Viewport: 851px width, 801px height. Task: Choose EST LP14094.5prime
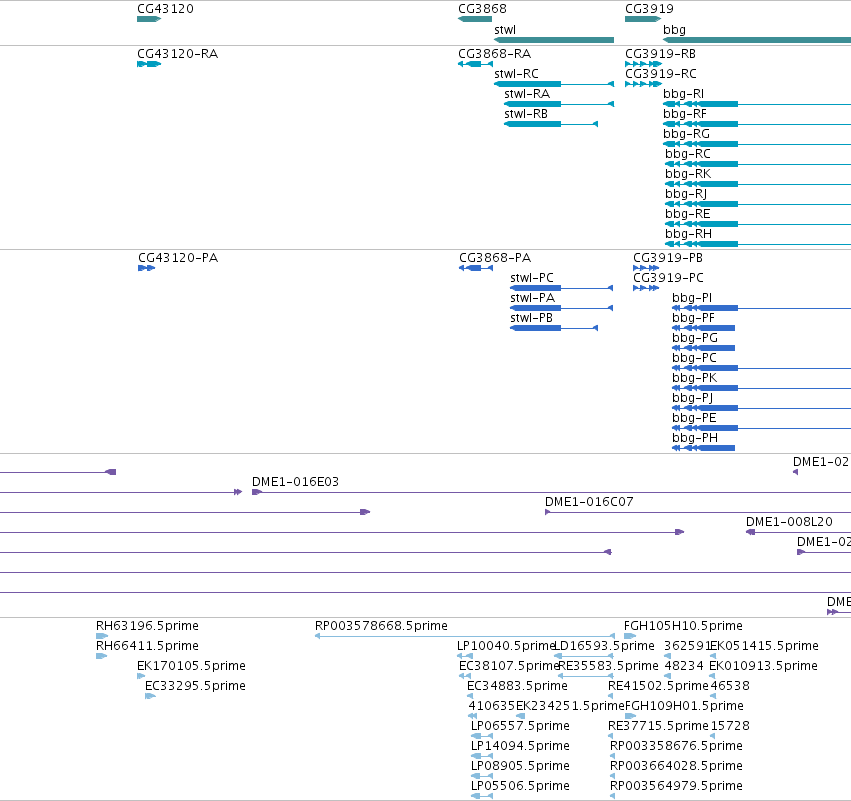[x=520, y=747]
